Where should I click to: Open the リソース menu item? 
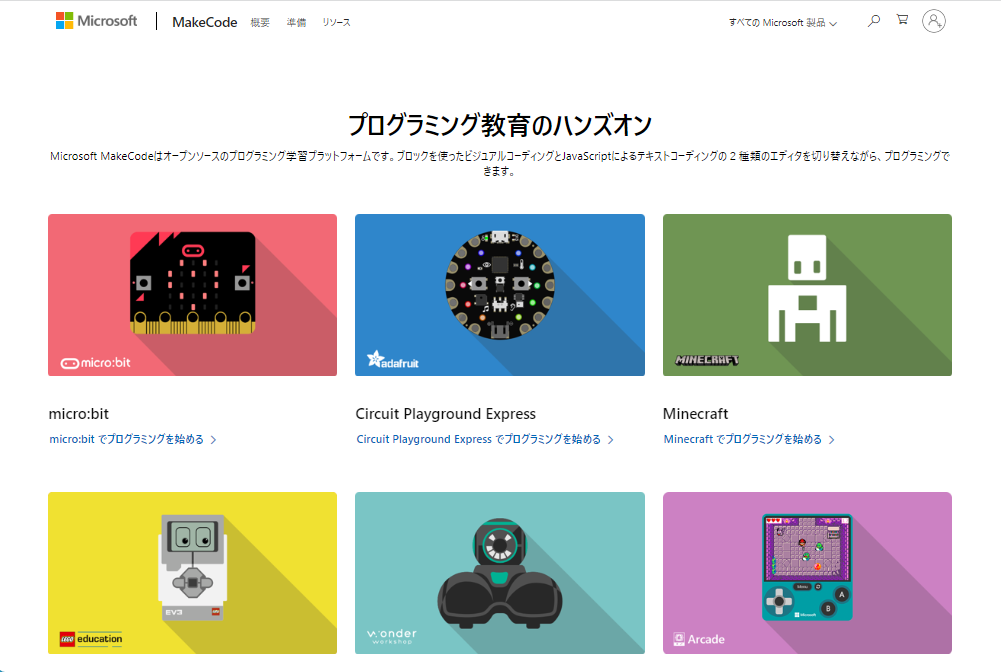point(336,22)
